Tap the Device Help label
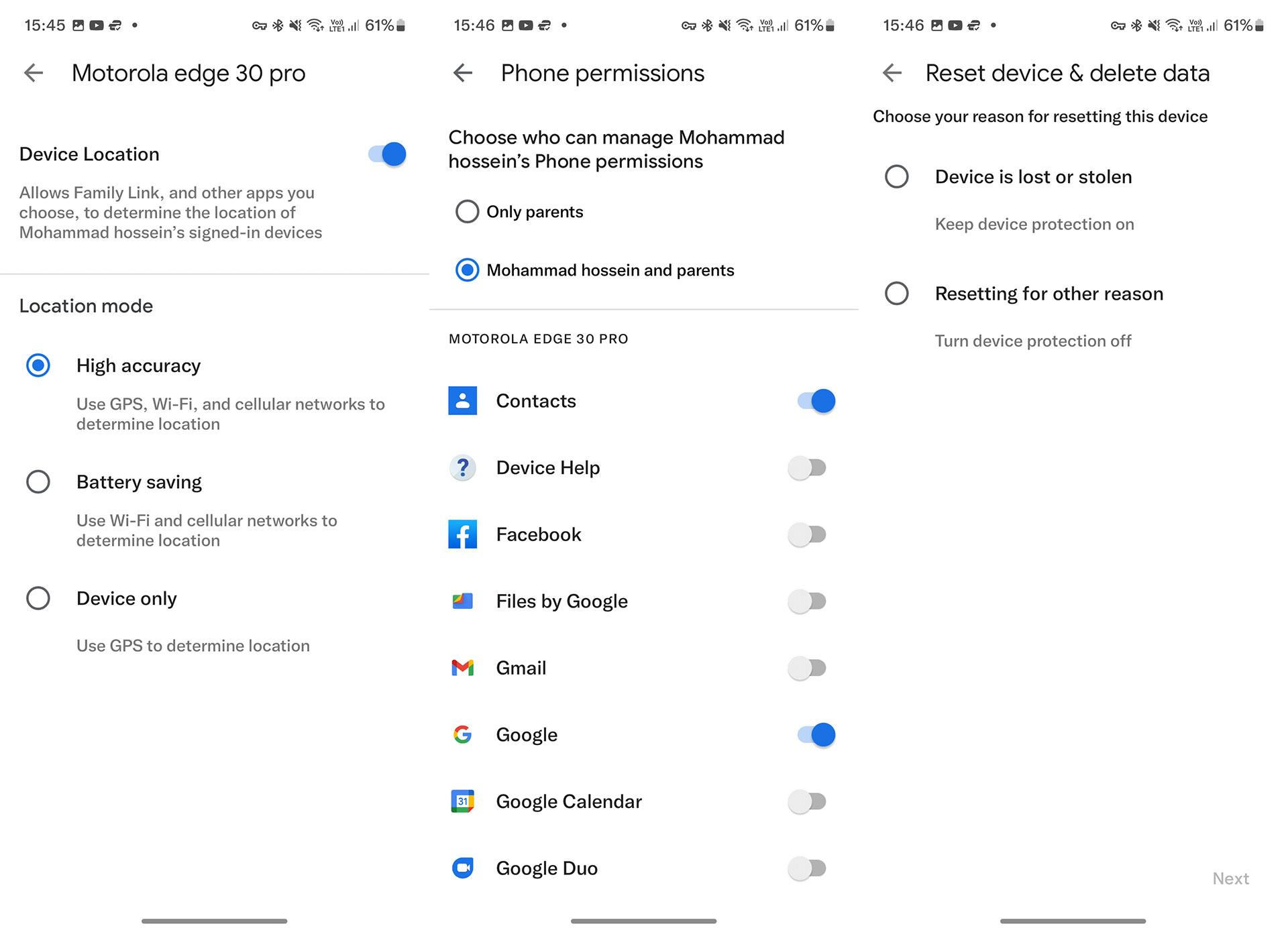Image resolution: width=1288 pixels, height=930 pixels. click(x=548, y=467)
